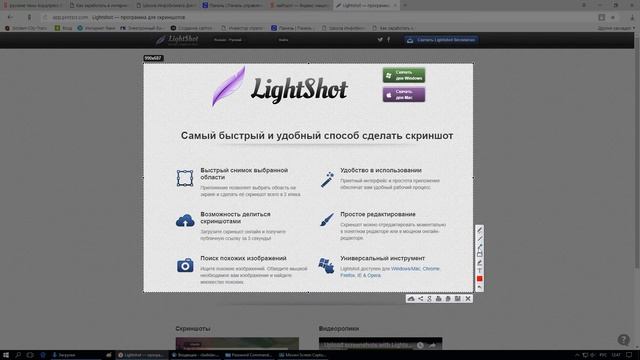
Task: Share the screenshot on social networks
Action: [x=420, y=299]
